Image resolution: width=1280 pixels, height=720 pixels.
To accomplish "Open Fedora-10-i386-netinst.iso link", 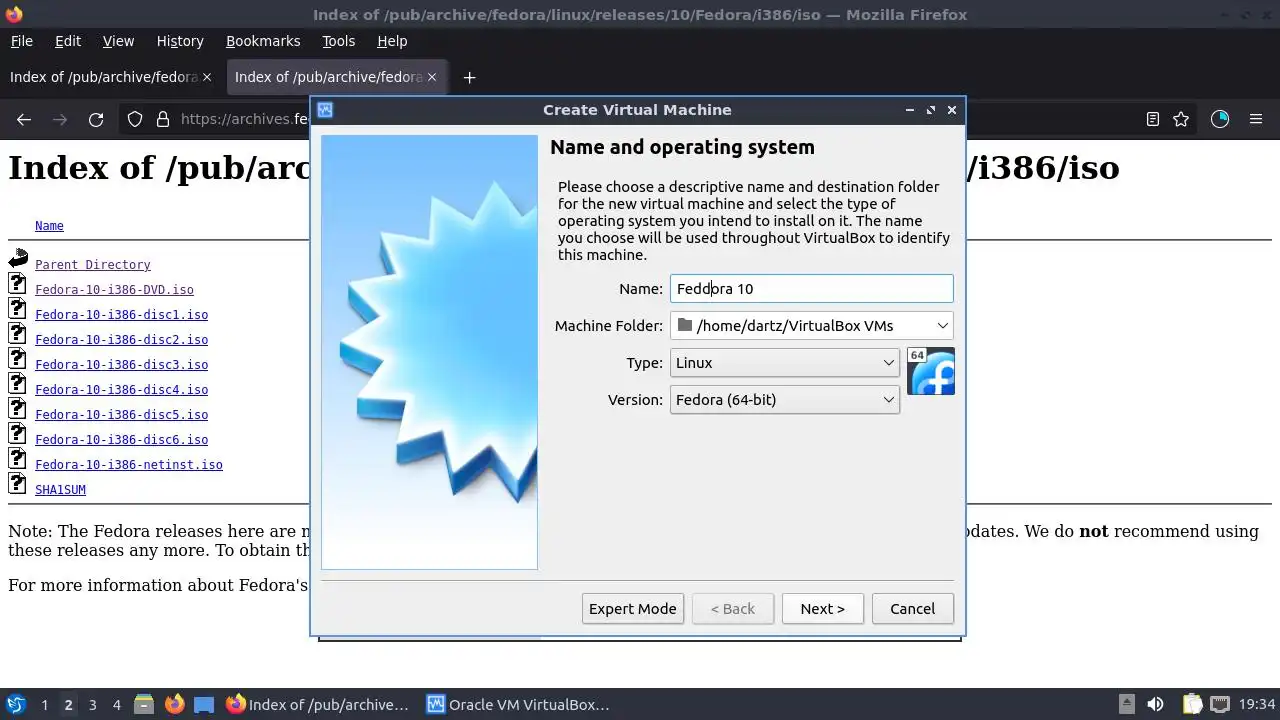I will (x=129, y=465).
